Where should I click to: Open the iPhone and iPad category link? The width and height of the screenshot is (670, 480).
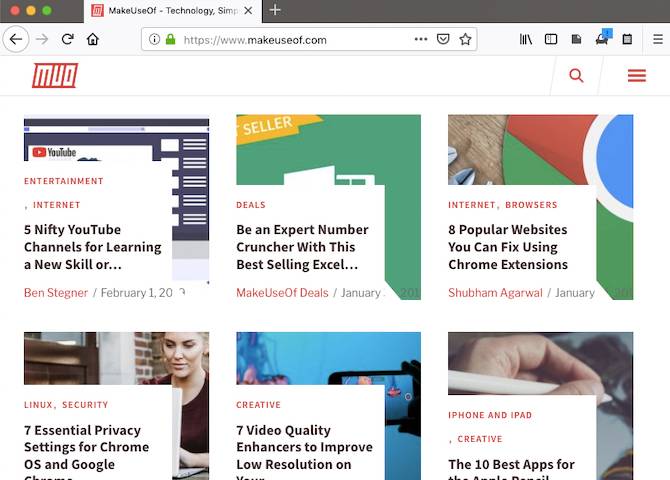[x=490, y=415]
